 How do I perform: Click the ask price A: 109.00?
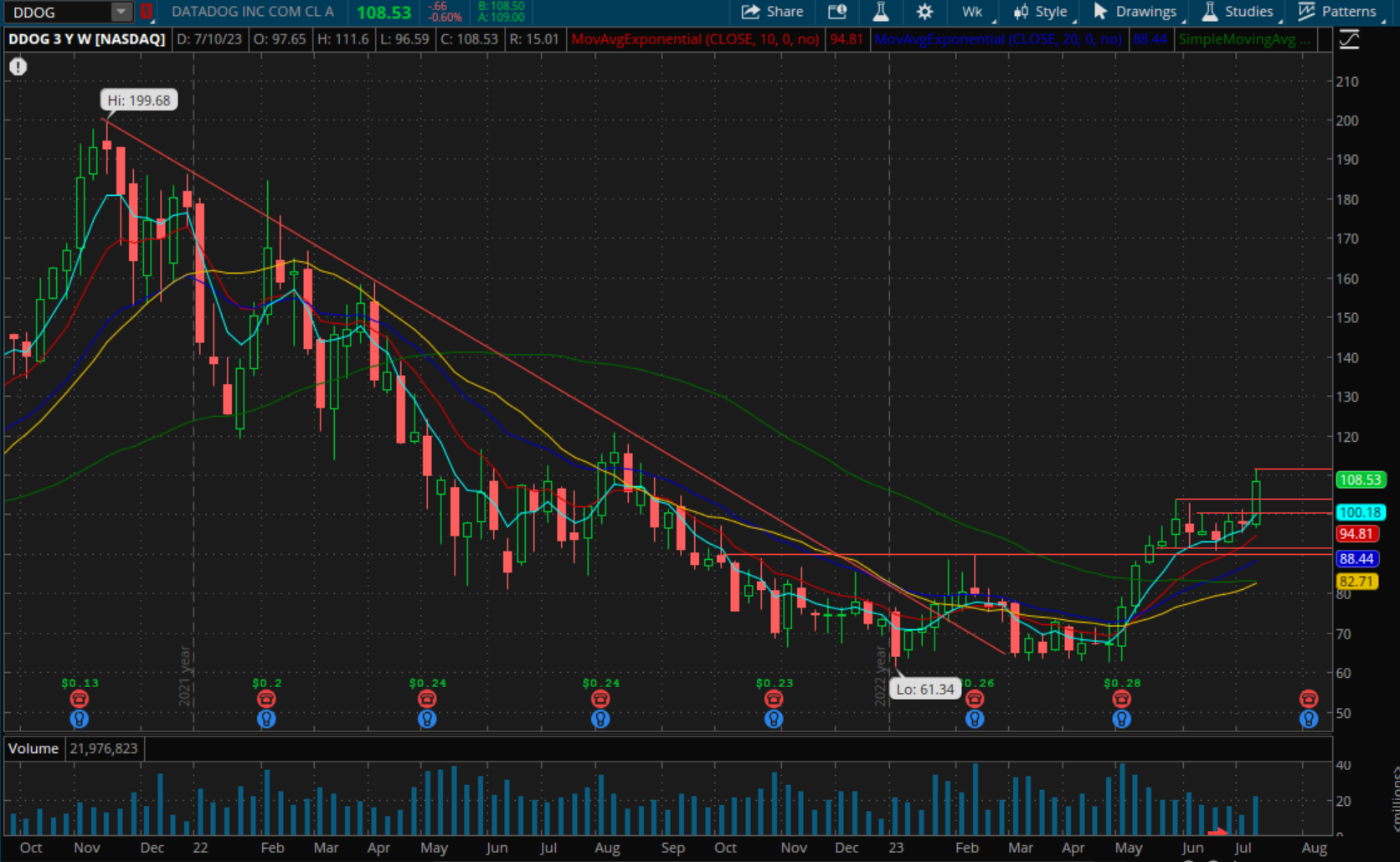click(502, 18)
